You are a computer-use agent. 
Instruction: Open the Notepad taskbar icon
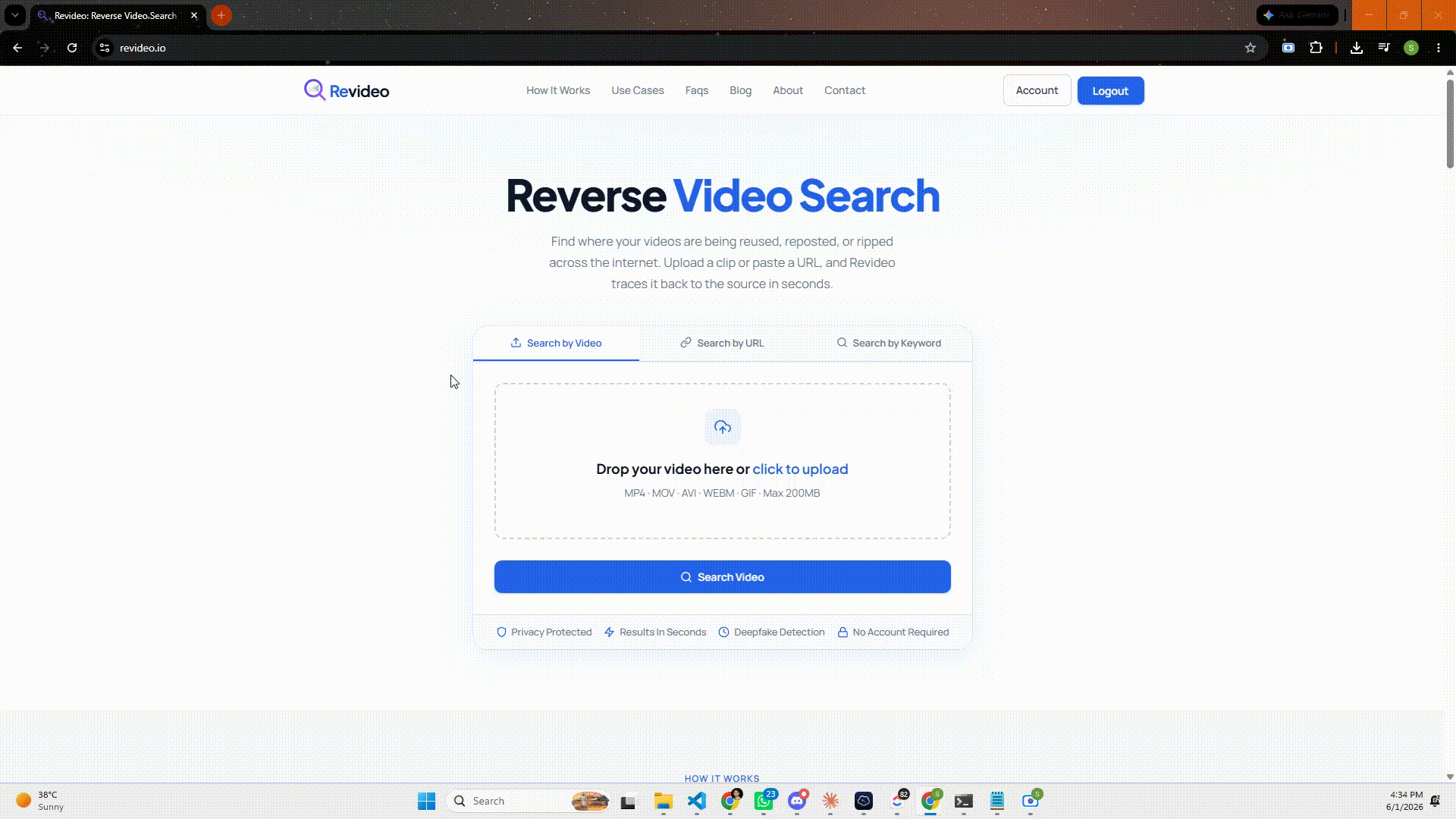click(x=997, y=801)
